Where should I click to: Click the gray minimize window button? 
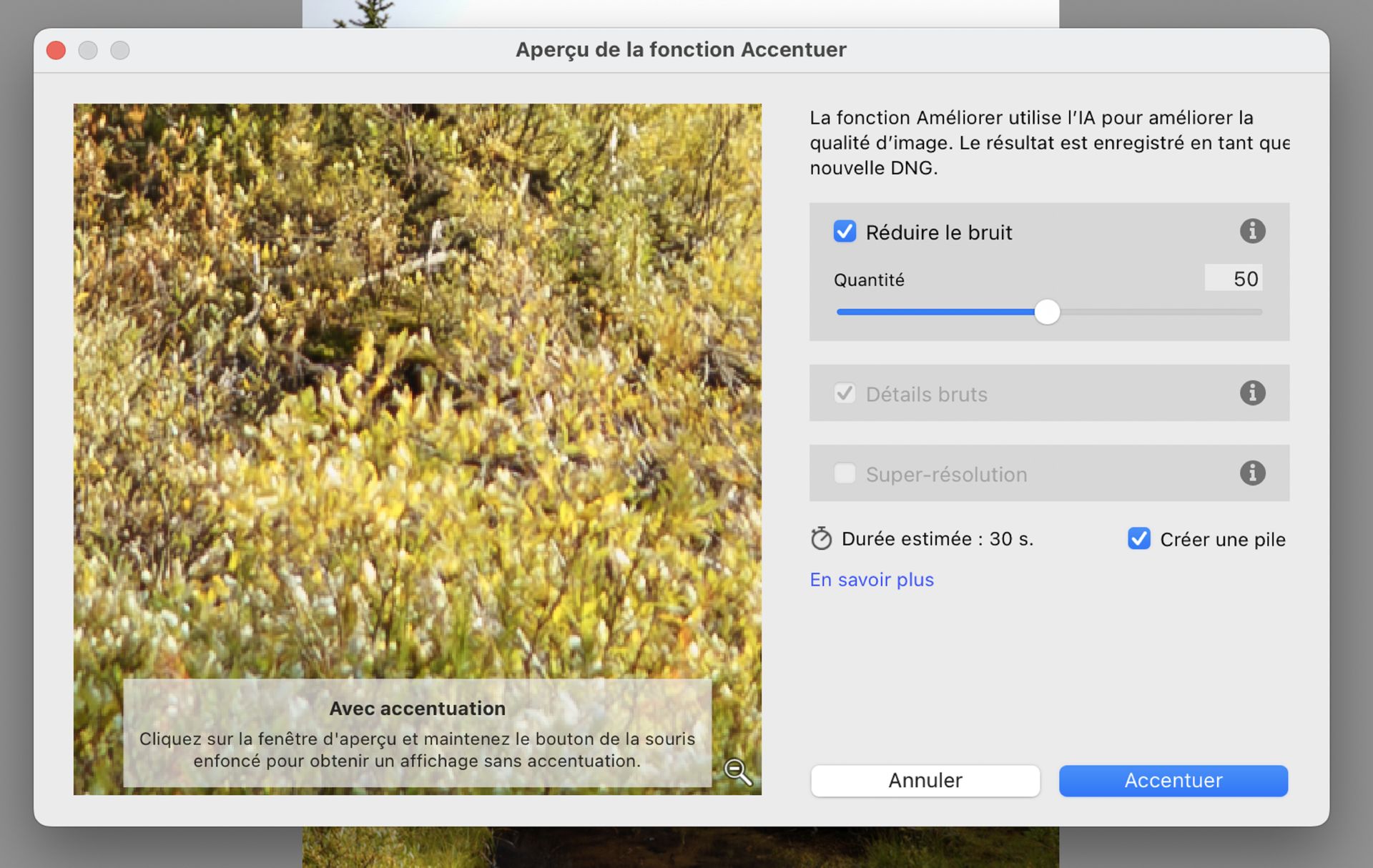click(x=88, y=50)
